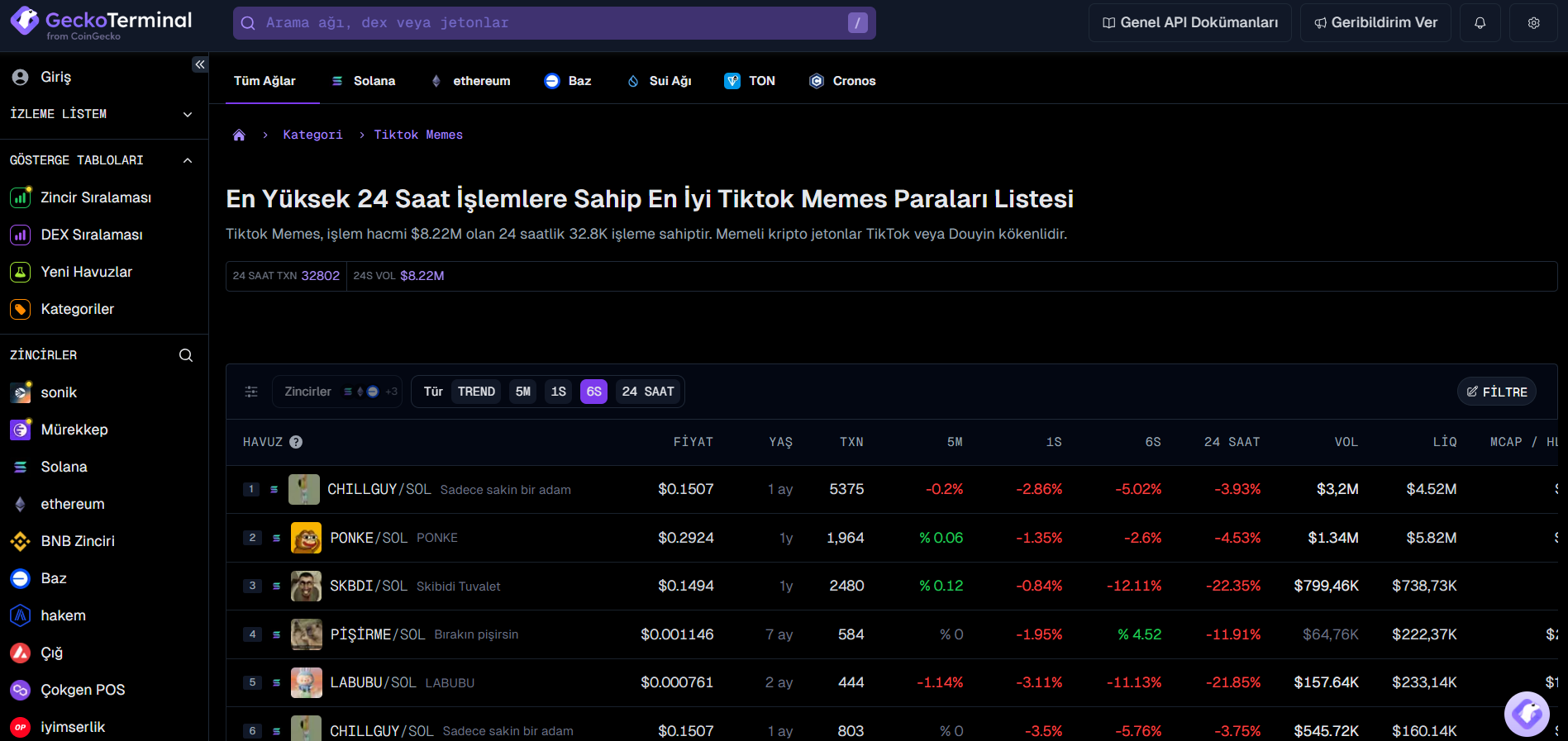Open the floating GeckoTerminal assistant icon

pos(1527,714)
